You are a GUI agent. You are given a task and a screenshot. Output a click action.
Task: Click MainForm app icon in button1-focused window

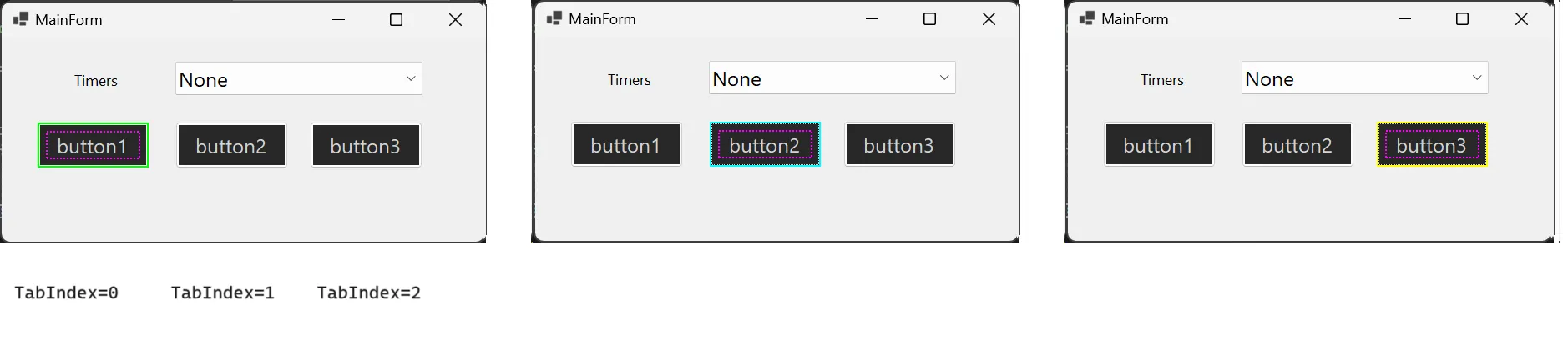coord(21,19)
